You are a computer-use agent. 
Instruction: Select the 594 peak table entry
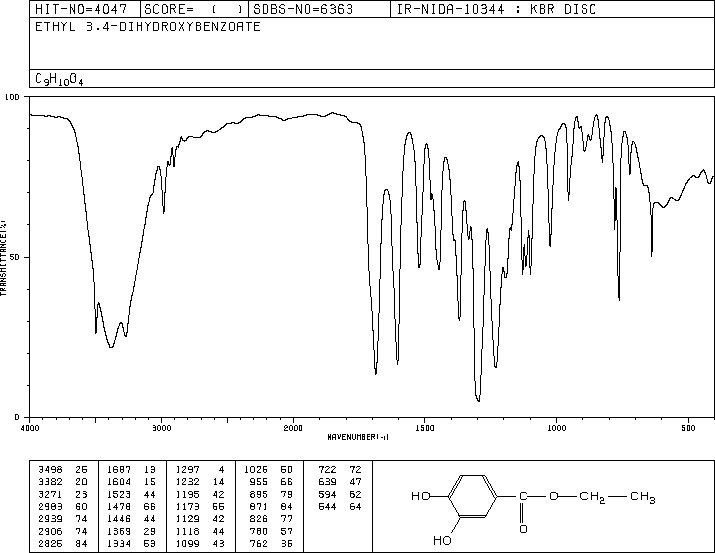coord(327,494)
